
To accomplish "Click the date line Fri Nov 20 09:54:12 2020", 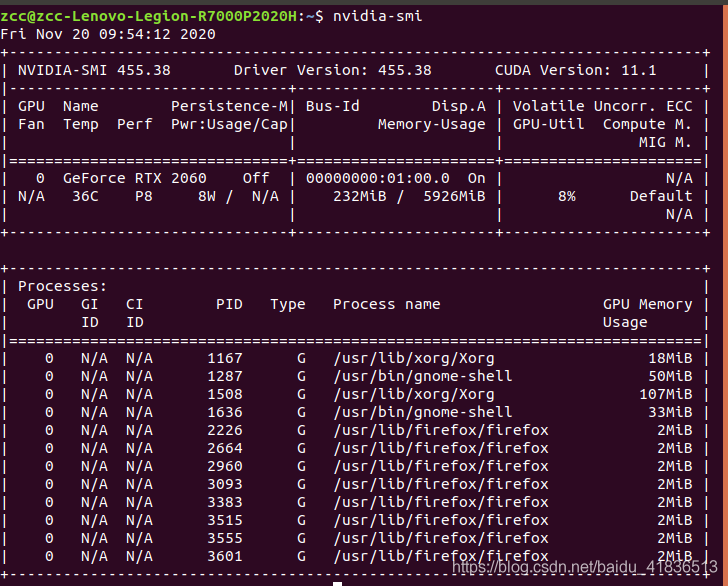I will click(x=108, y=34).
